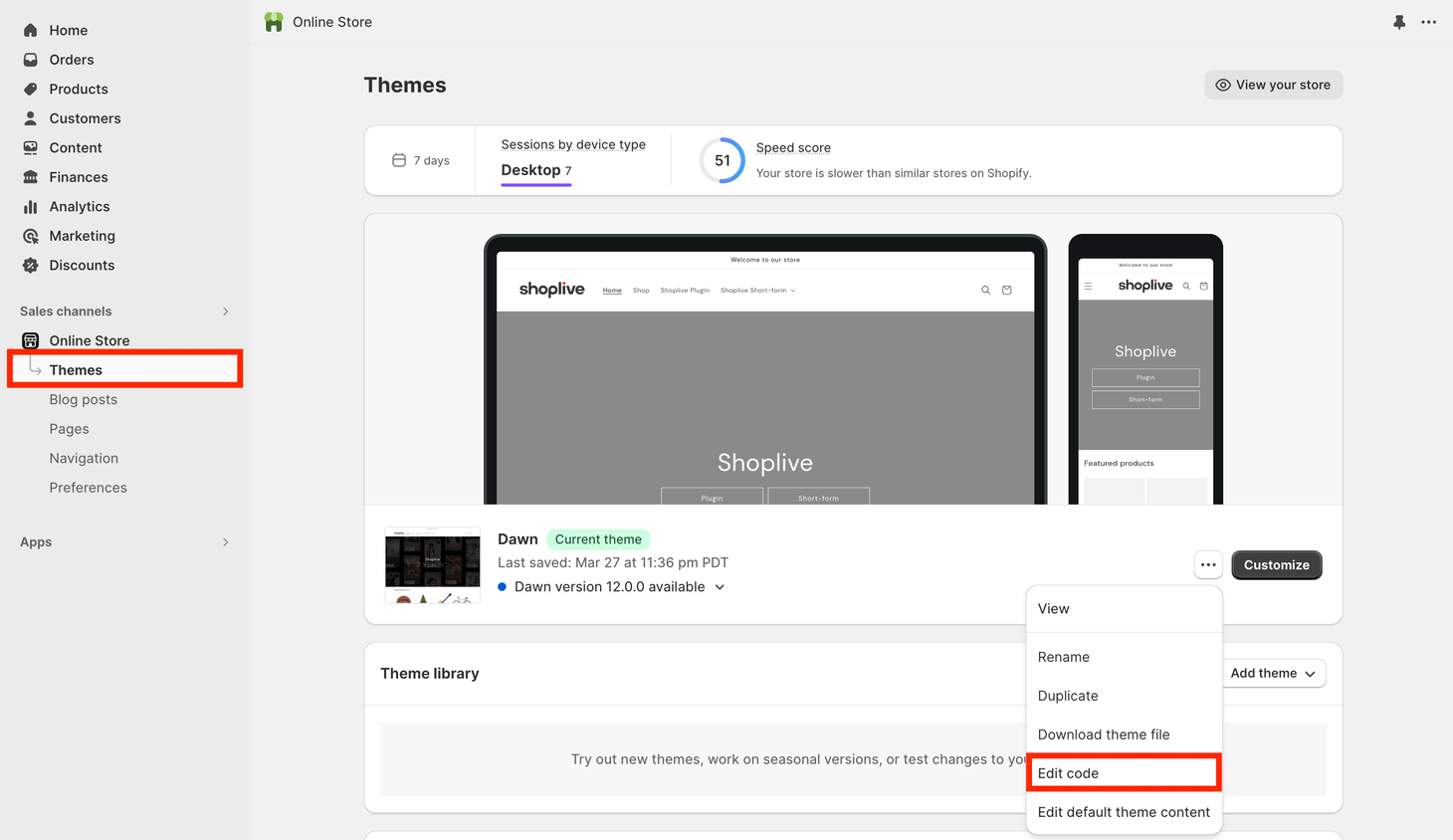Viewport: 1453px width, 840px height.
Task: Click the Orders inbox icon
Action: pos(31,60)
